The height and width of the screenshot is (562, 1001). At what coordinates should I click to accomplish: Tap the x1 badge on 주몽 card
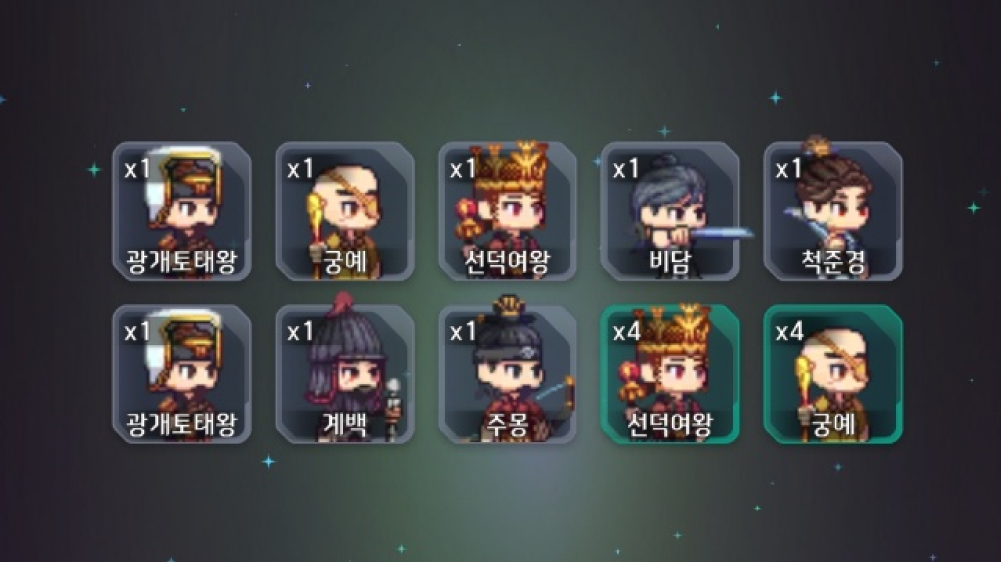[x=463, y=332]
